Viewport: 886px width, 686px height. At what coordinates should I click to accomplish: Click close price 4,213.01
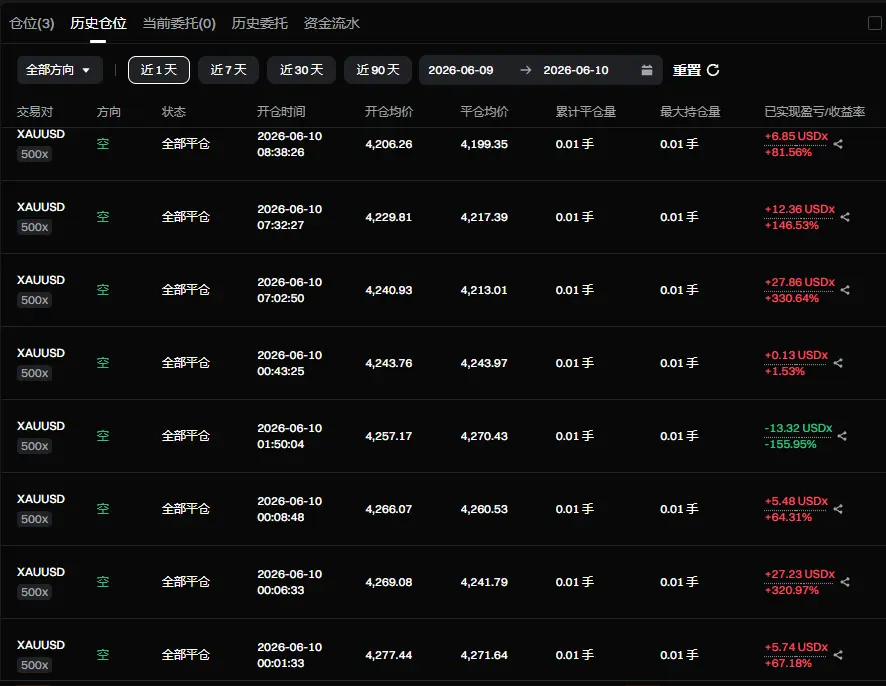coord(484,290)
